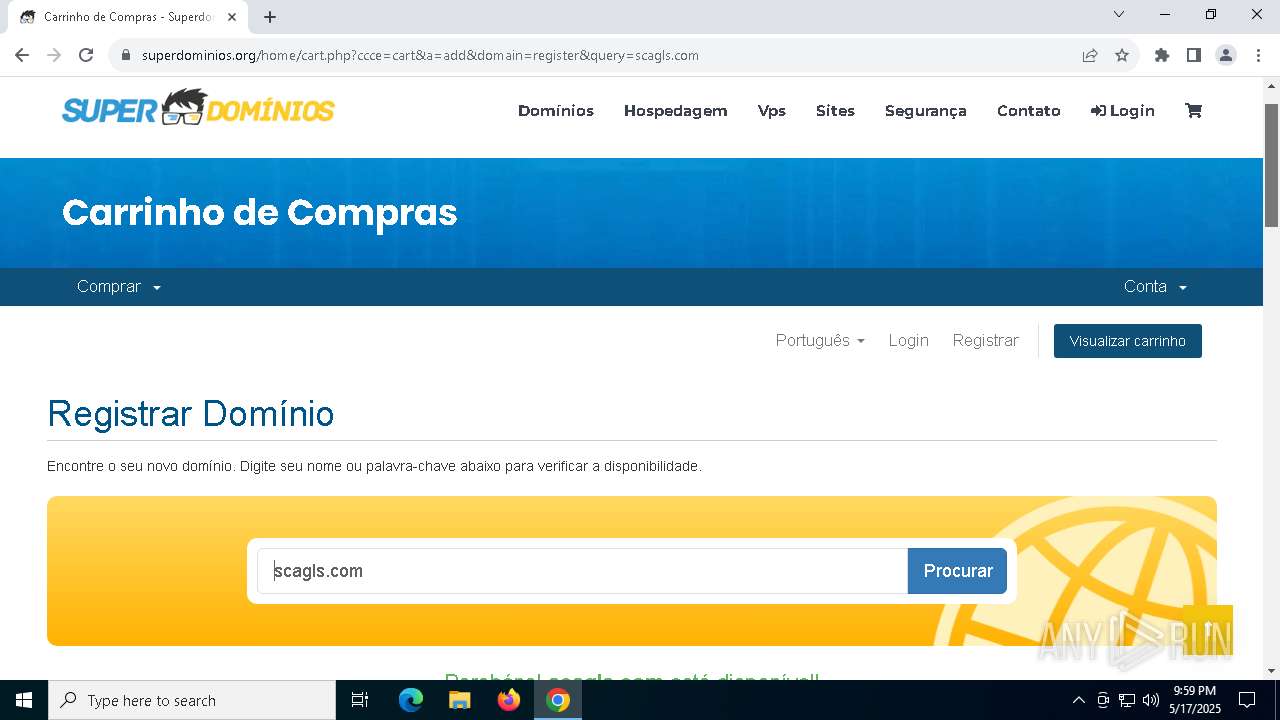Open the Domínios menu
Viewport: 1280px width, 720px height.
click(556, 111)
